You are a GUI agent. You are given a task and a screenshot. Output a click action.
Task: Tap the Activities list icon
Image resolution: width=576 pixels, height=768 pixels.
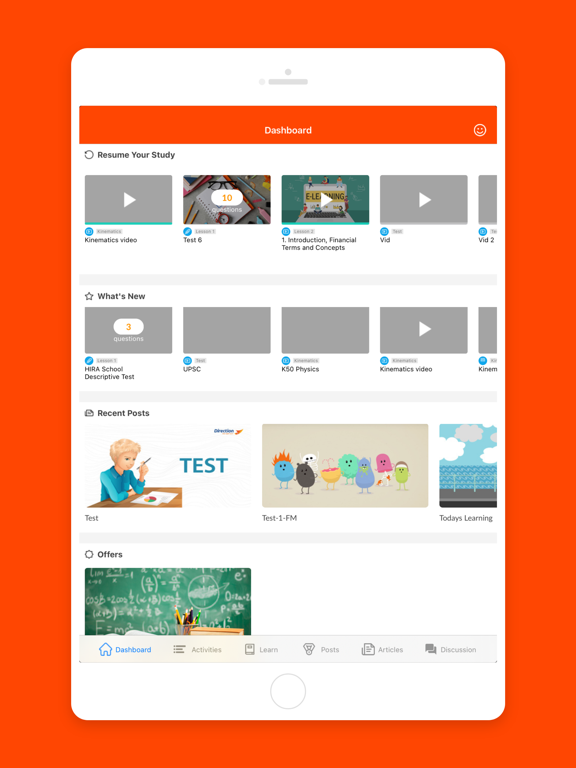tap(179, 649)
